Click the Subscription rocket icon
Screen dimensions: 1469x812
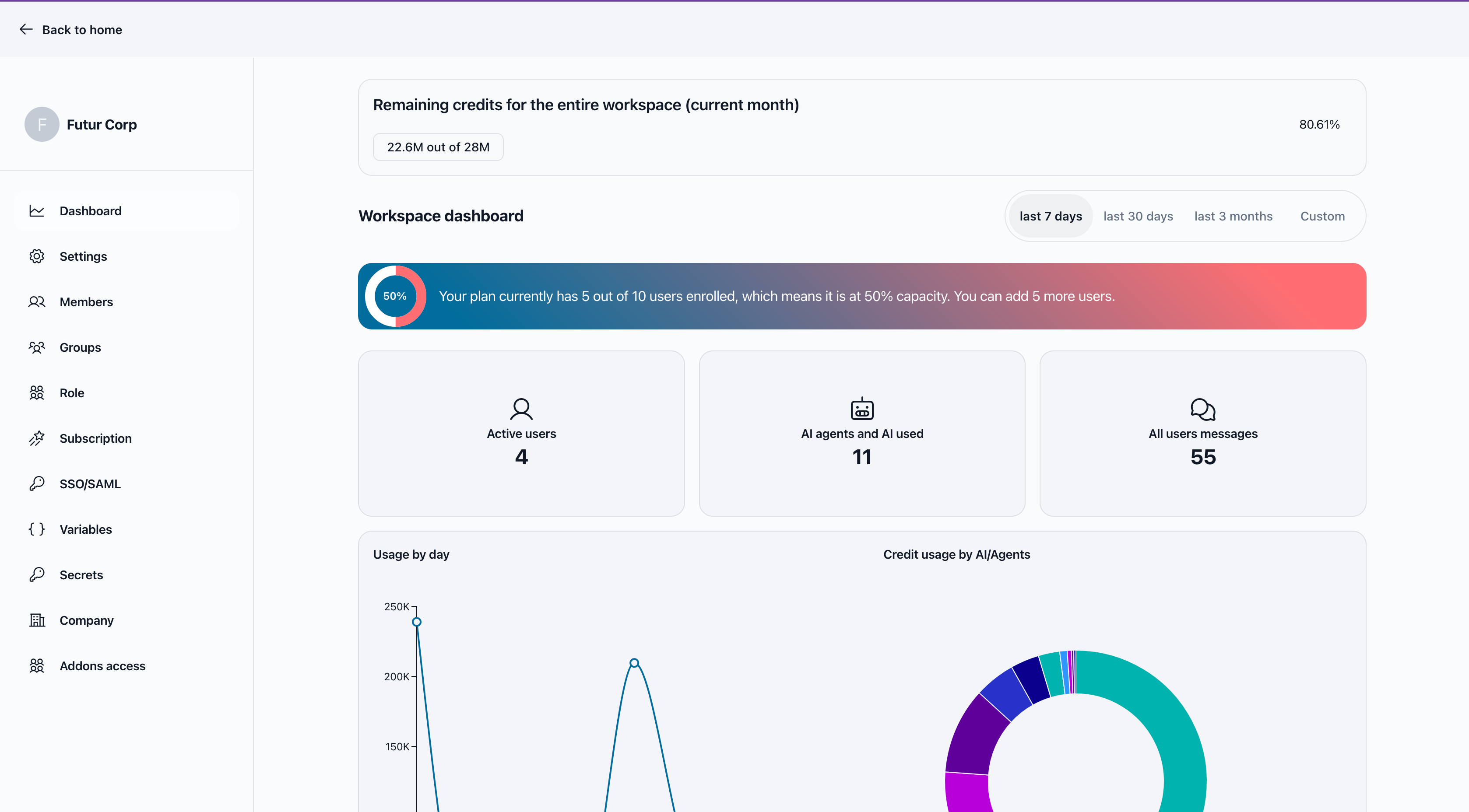pos(36,438)
